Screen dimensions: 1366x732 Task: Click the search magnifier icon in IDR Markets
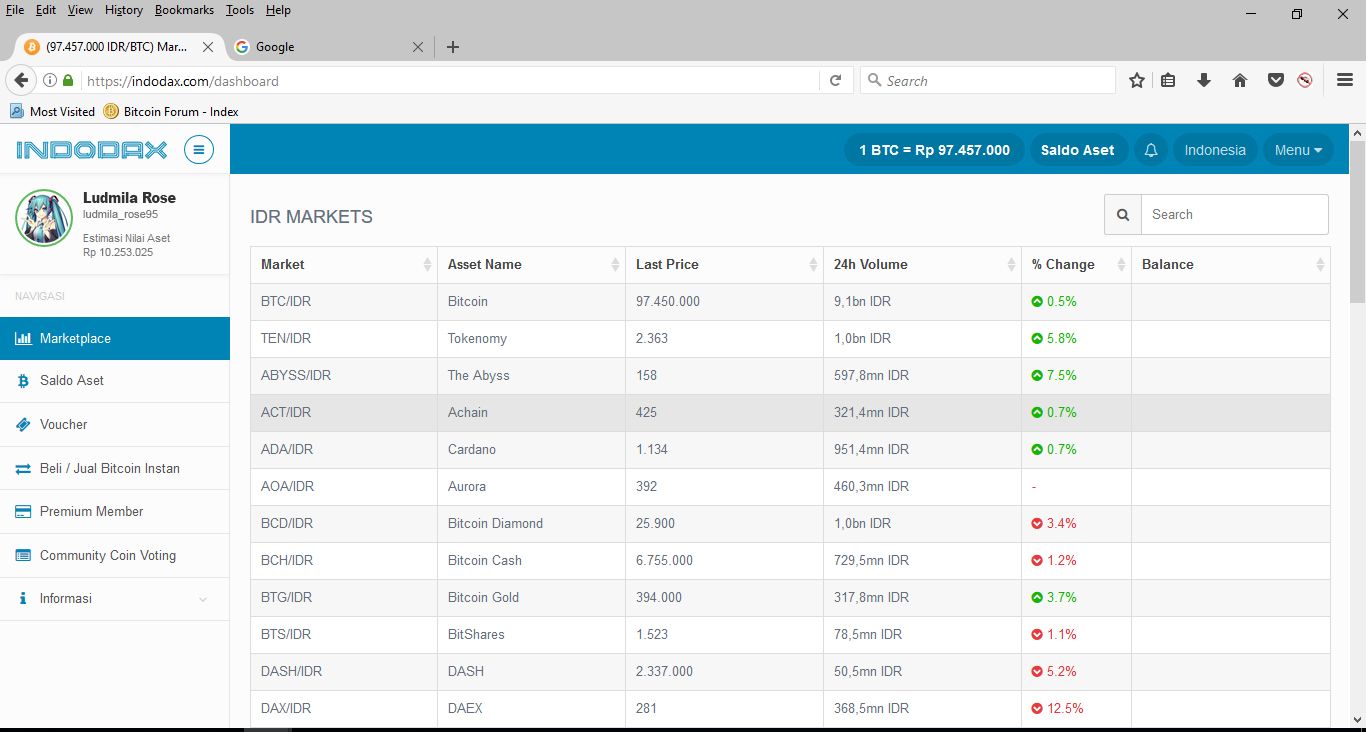1123,214
